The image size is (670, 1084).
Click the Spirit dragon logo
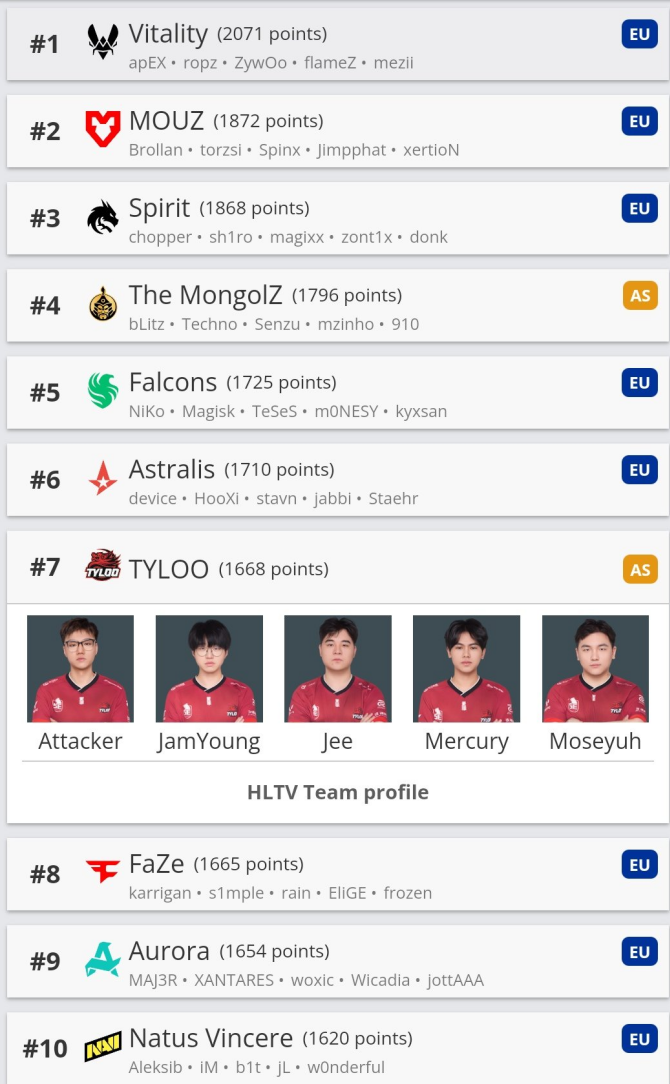[x=103, y=218]
